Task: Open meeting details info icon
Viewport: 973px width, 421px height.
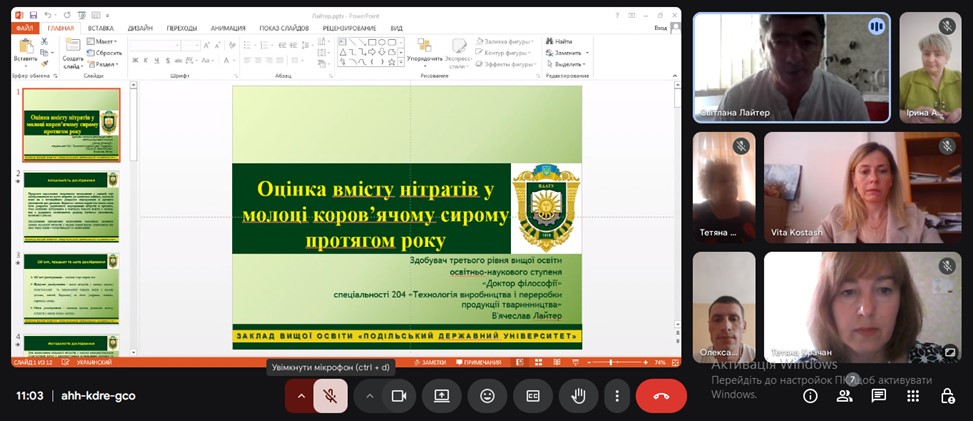Action: (810, 395)
